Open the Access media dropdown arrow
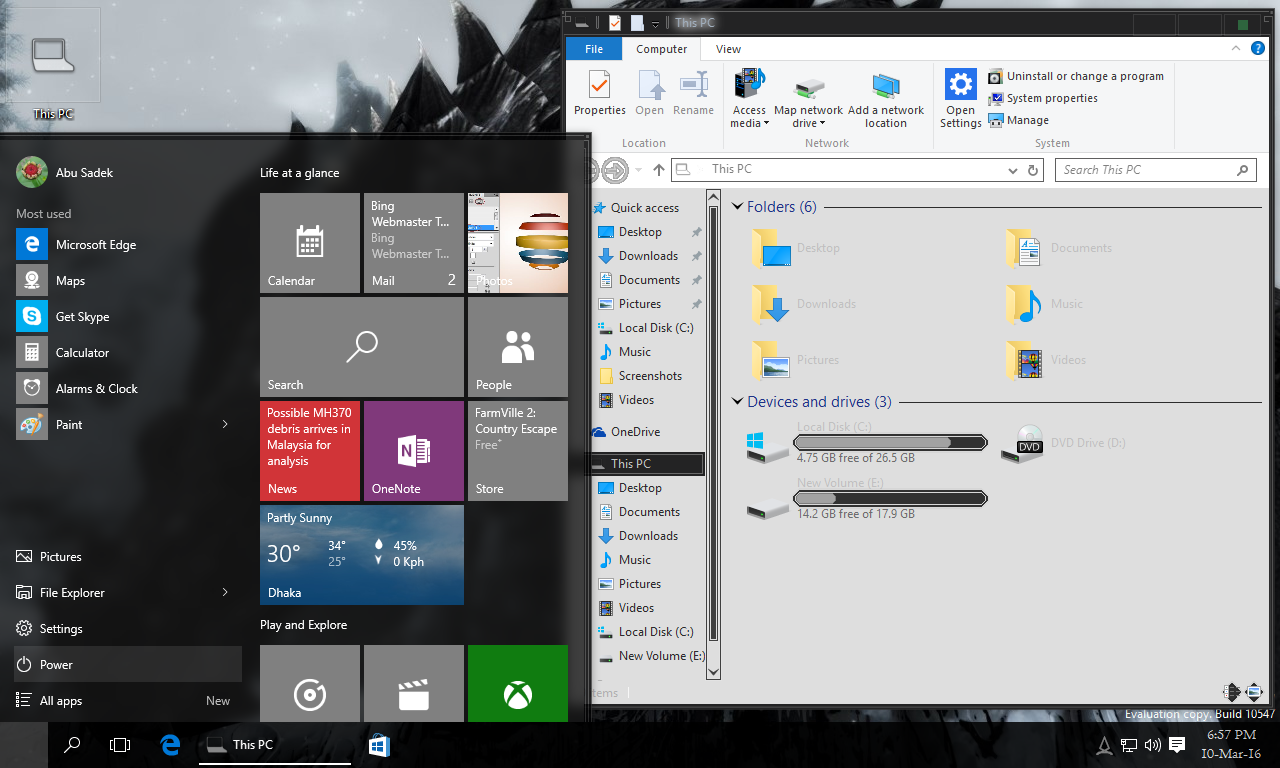Image resolution: width=1280 pixels, height=768 pixels. coord(766,124)
